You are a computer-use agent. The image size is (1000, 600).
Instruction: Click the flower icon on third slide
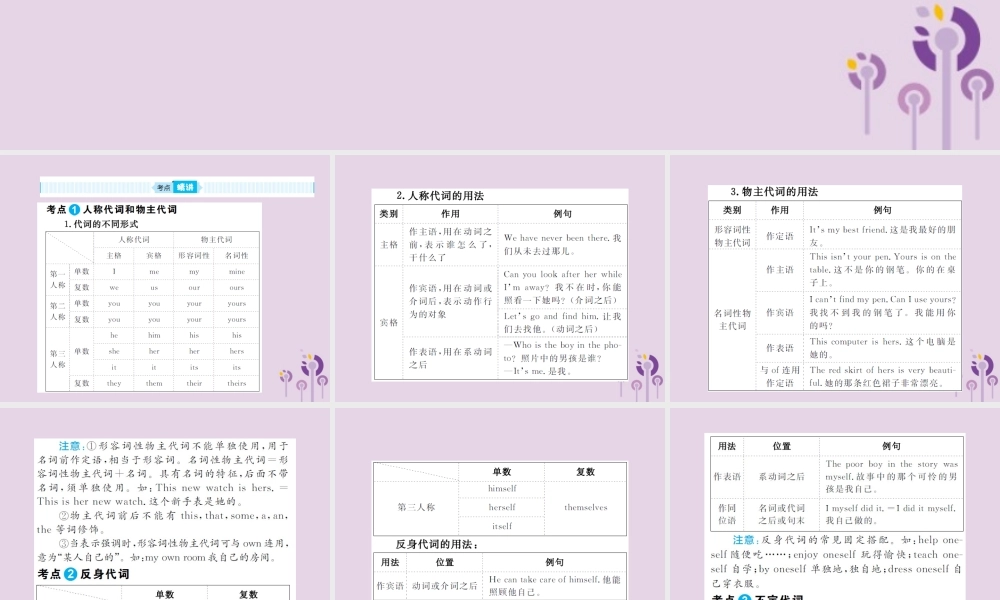coord(980,375)
